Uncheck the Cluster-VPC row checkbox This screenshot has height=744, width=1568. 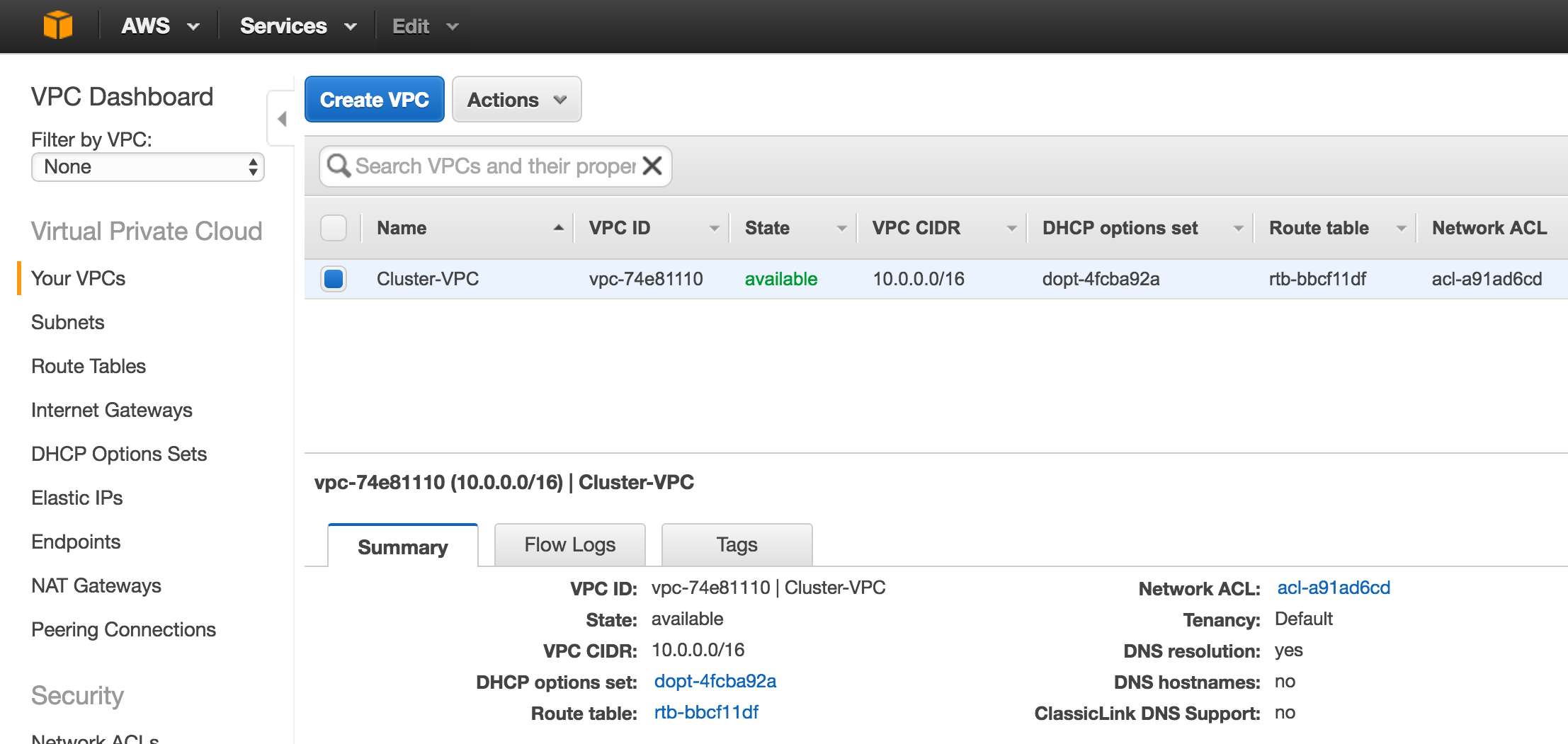334,279
